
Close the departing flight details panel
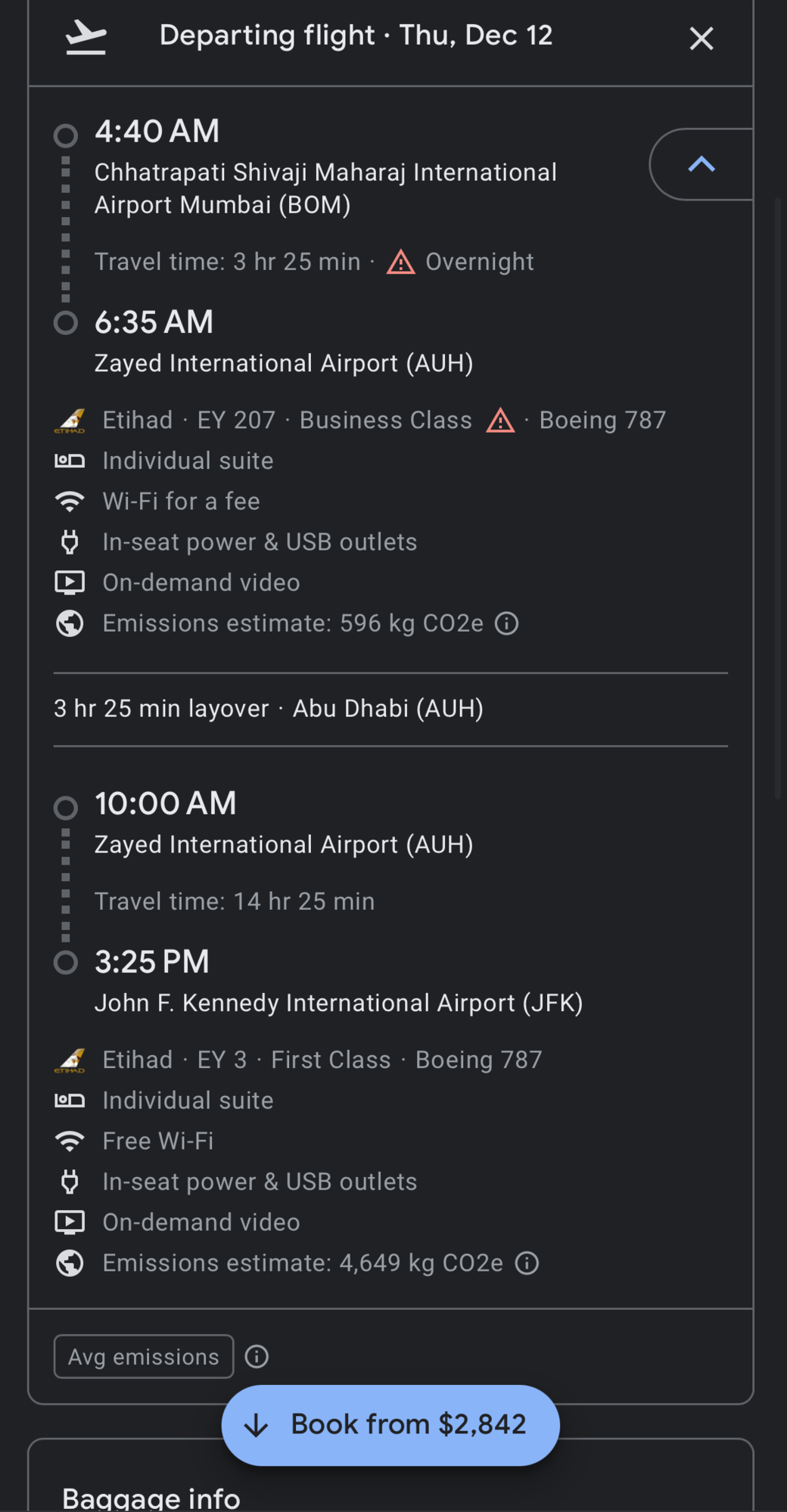click(701, 38)
